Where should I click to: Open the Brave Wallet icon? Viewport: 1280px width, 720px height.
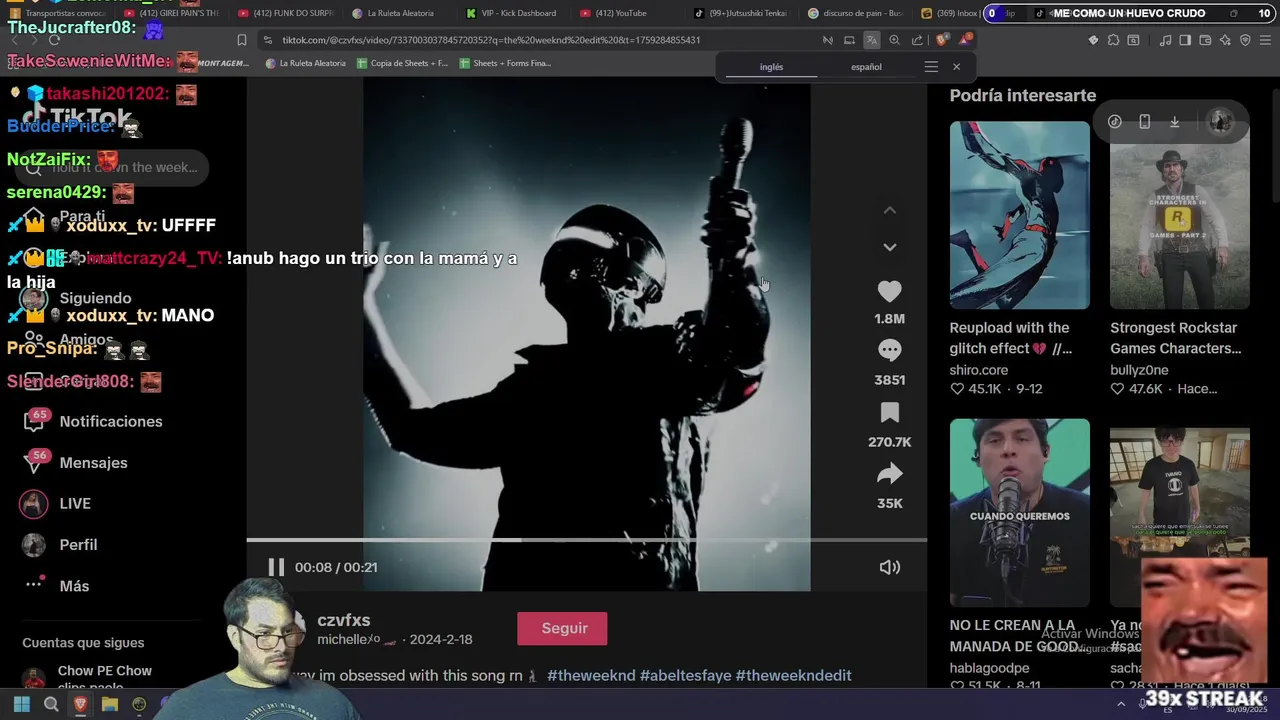(x=1205, y=40)
